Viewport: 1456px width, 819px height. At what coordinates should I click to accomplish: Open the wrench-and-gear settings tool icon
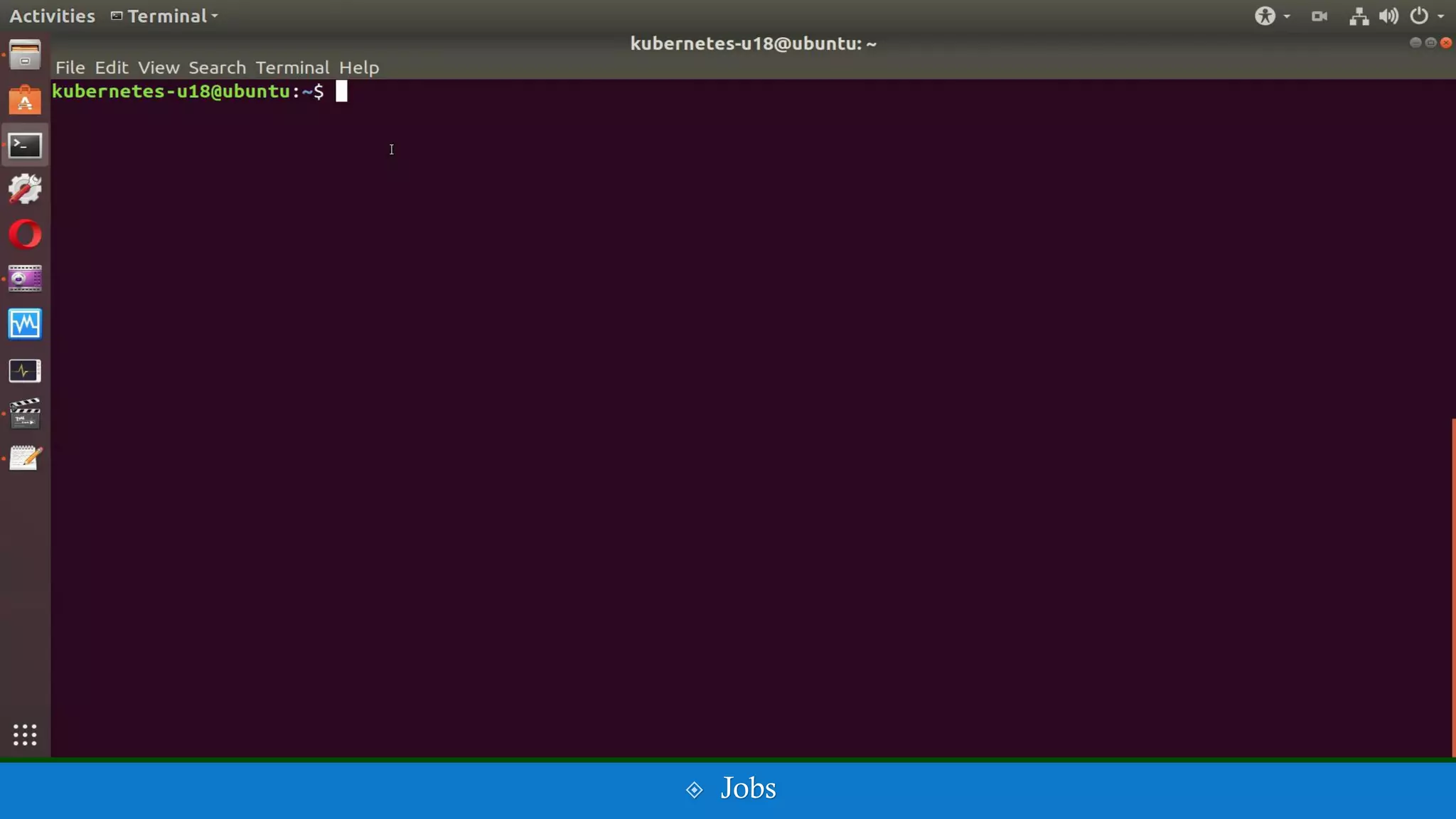coord(25,190)
